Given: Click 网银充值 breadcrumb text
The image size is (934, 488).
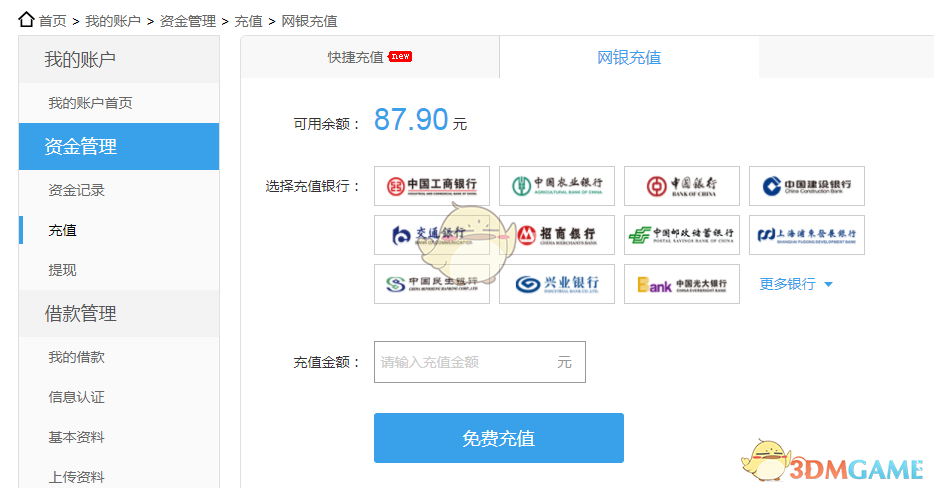Looking at the screenshot, I should (309, 21).
